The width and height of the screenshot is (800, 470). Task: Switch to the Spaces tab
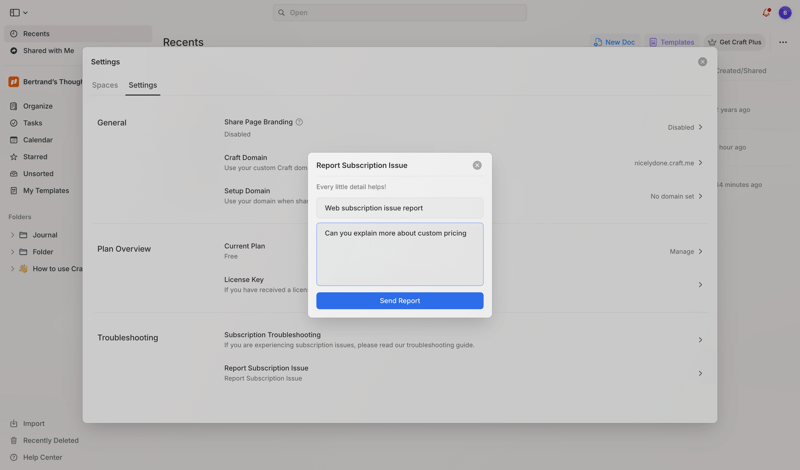click(105, 85)
